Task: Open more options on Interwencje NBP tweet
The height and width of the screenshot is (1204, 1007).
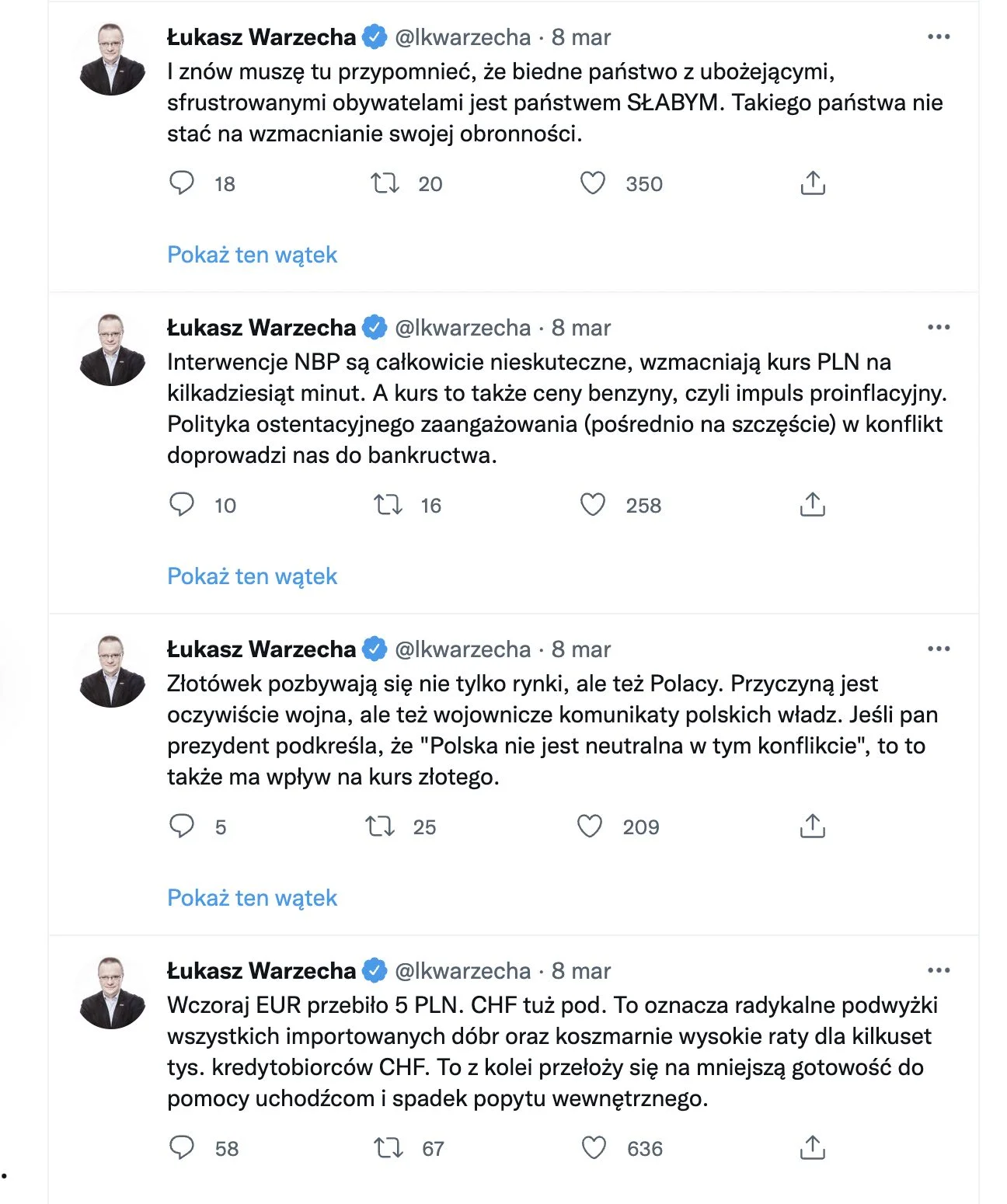Action: (x=939, y=327)
